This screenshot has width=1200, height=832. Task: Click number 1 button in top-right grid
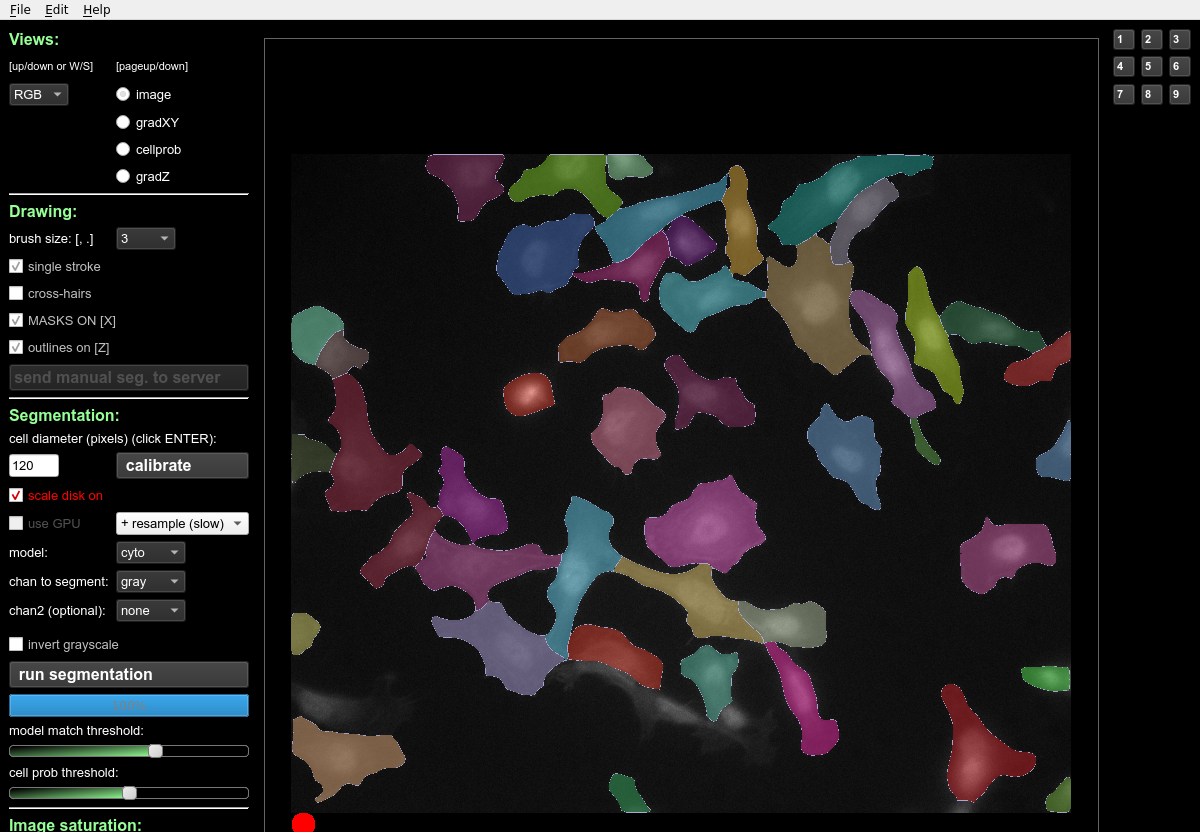(1124, 40)
